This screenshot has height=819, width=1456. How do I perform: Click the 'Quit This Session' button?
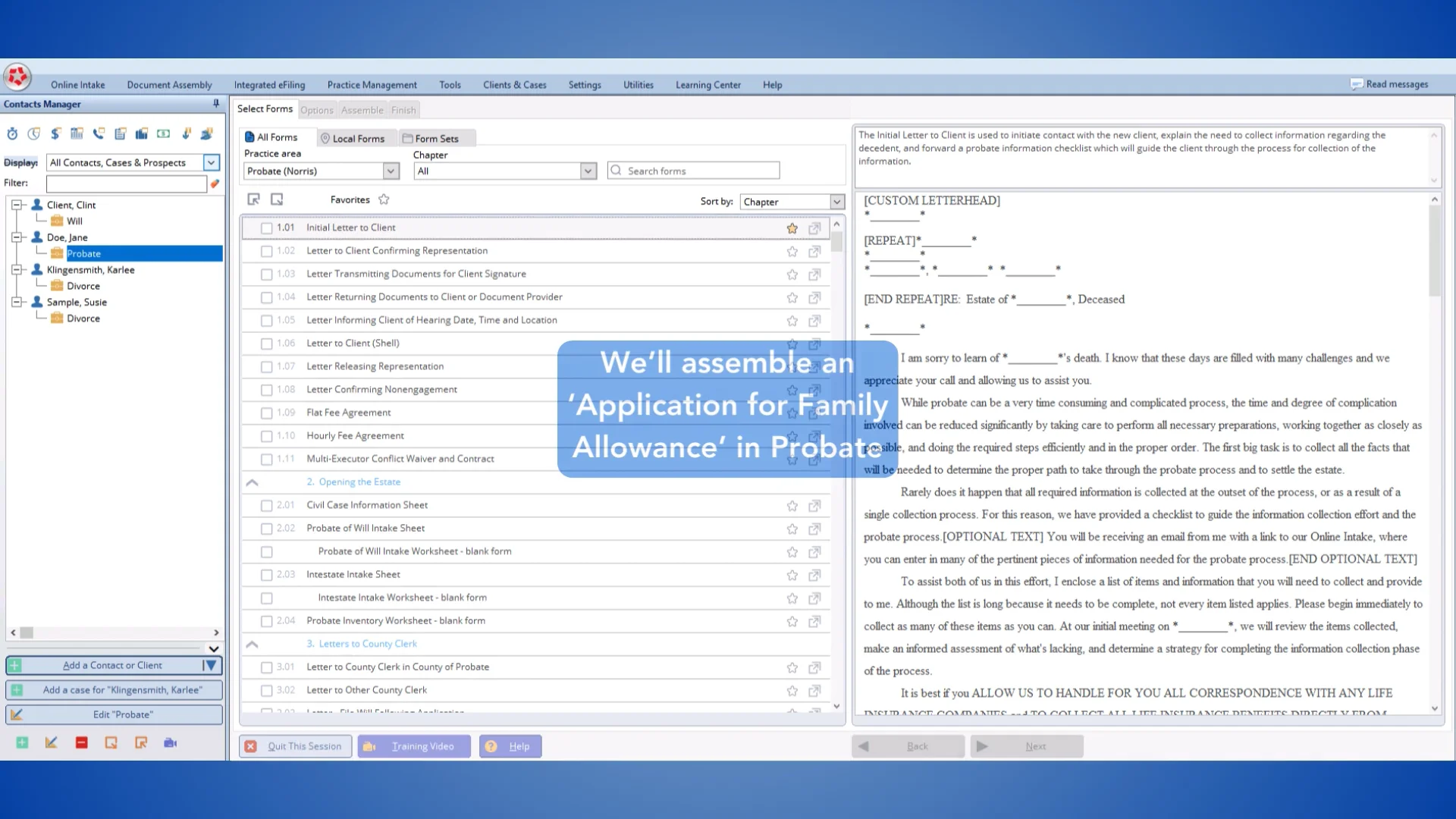coord(295,745)
